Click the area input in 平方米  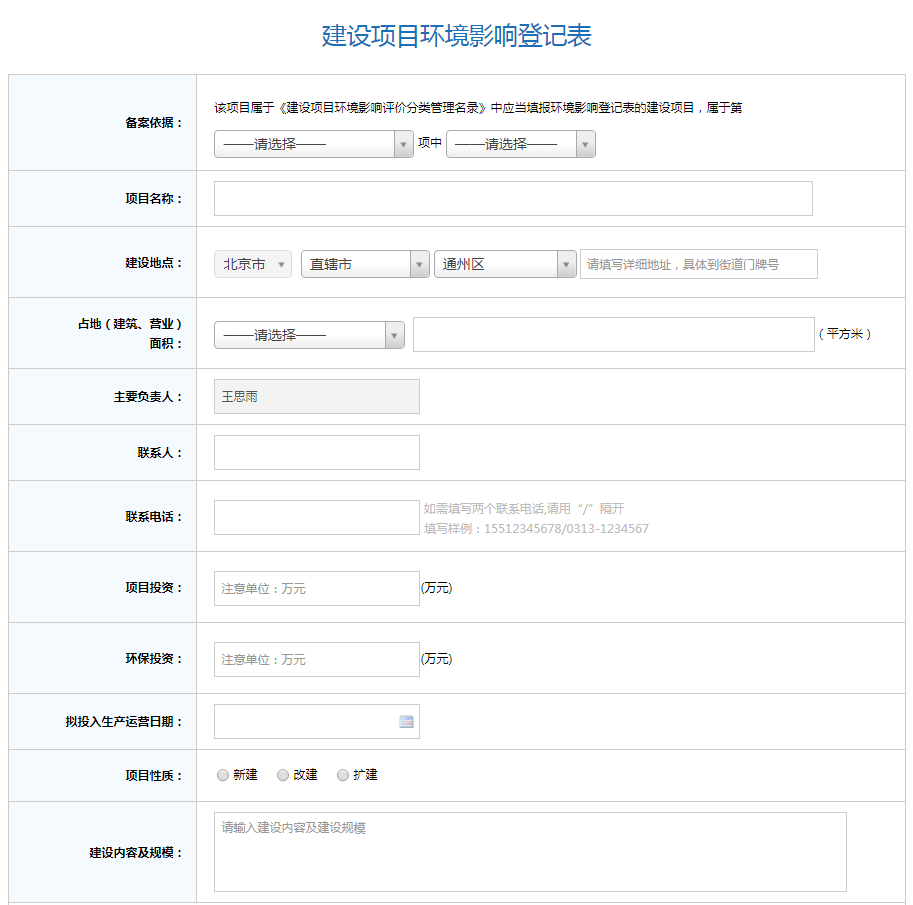tap(614, 334)
